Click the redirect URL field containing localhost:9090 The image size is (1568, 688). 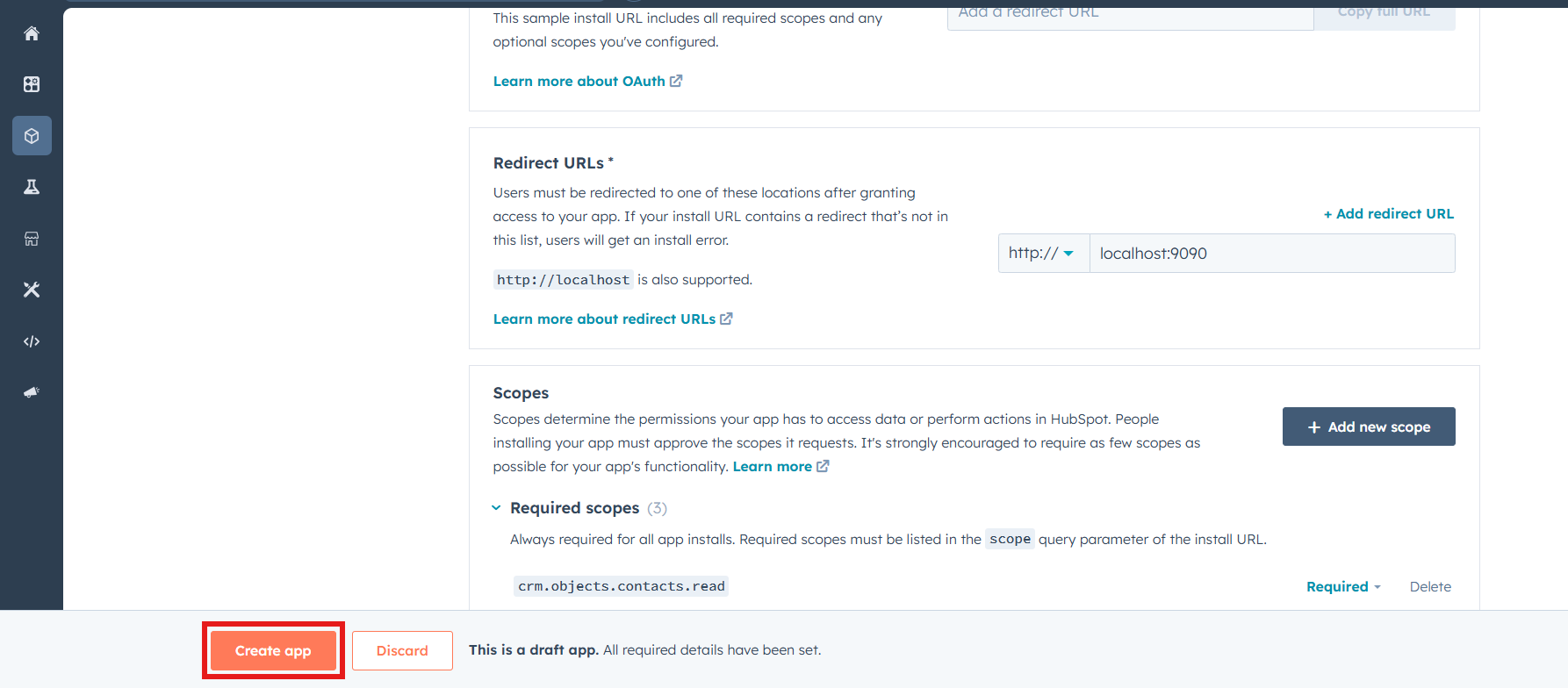click(x=1272, y=253)
